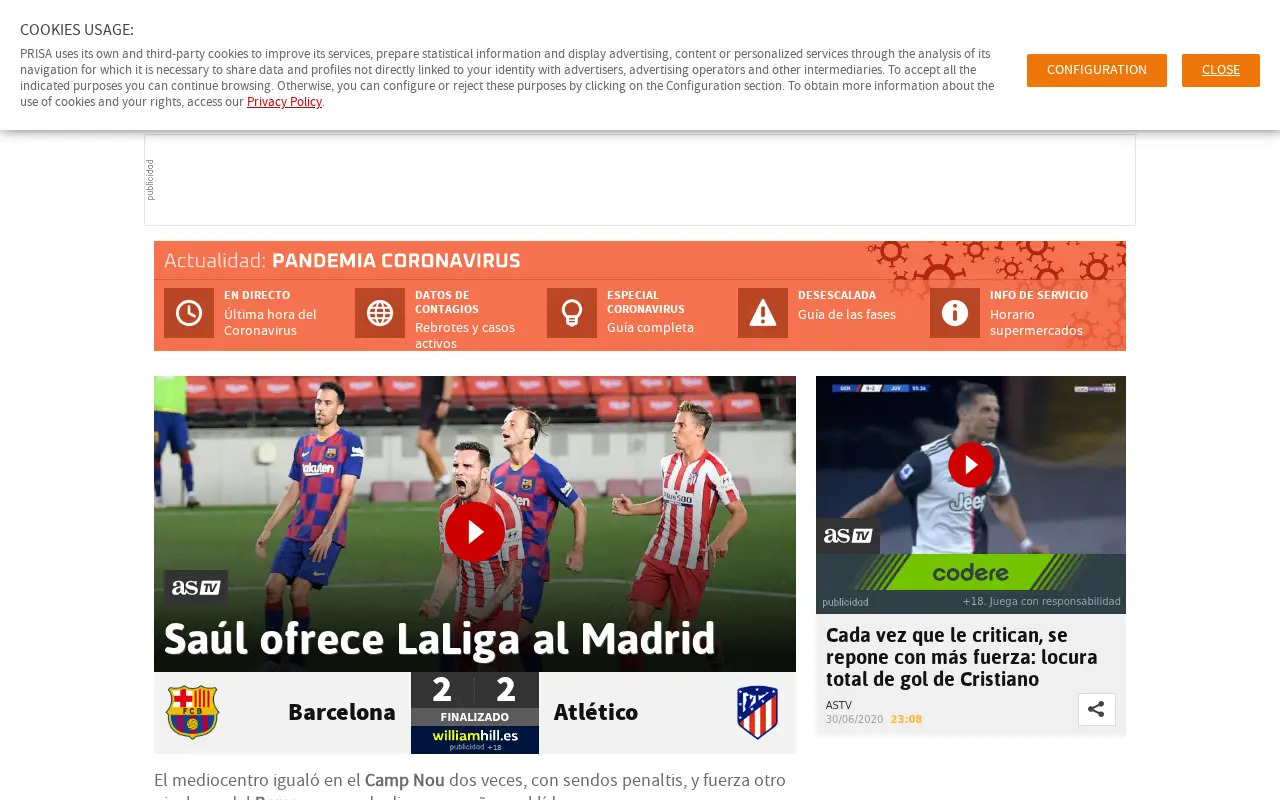Click the info icon for Info de Servicio
Image resolution: width=1280 pixels, height=800 pixels.
[955, 313]
